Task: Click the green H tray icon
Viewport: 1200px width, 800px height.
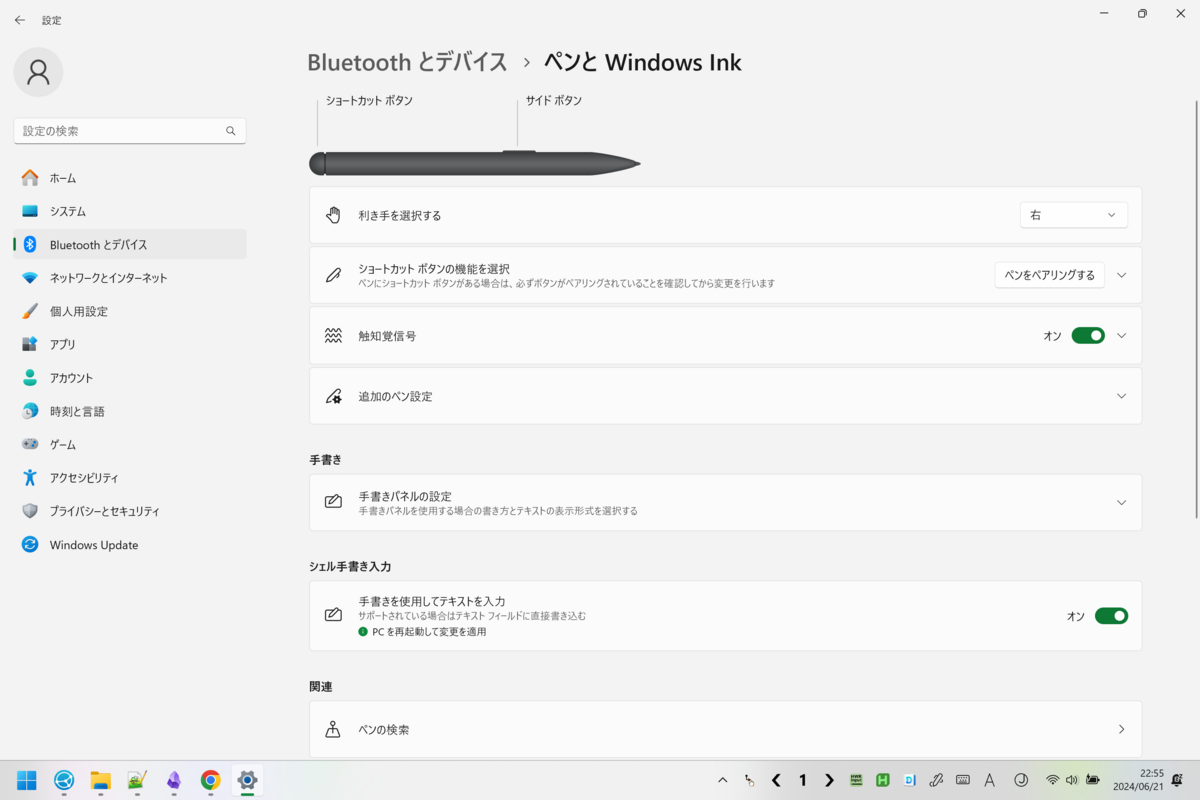Action: tap(883, 780)
